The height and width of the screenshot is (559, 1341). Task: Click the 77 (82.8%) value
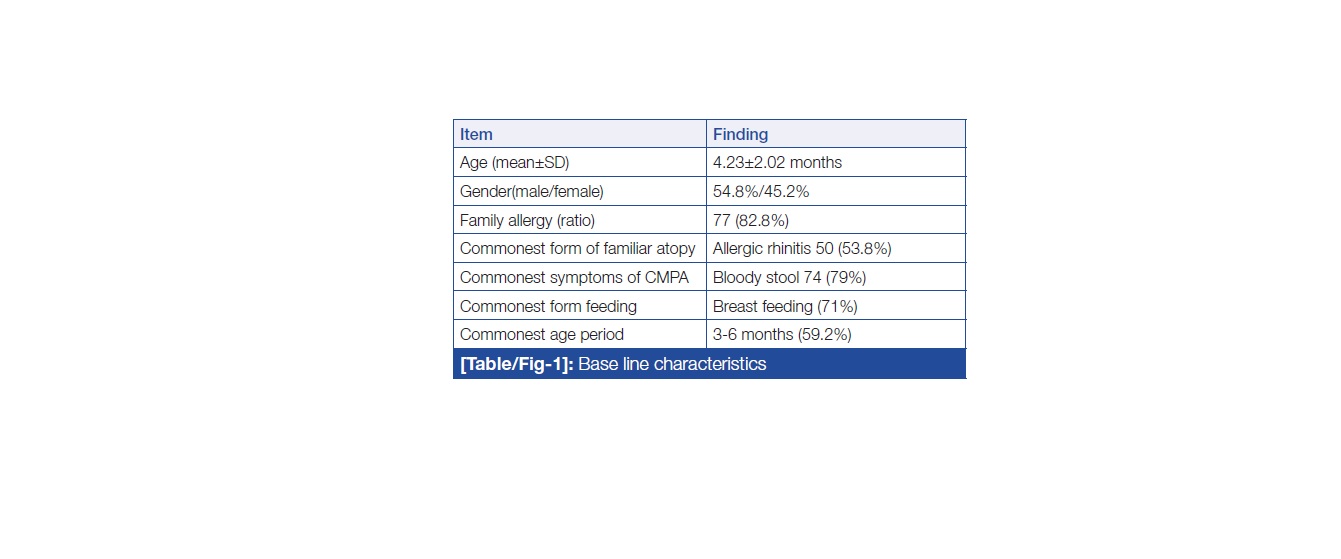(x=752, y=220)
